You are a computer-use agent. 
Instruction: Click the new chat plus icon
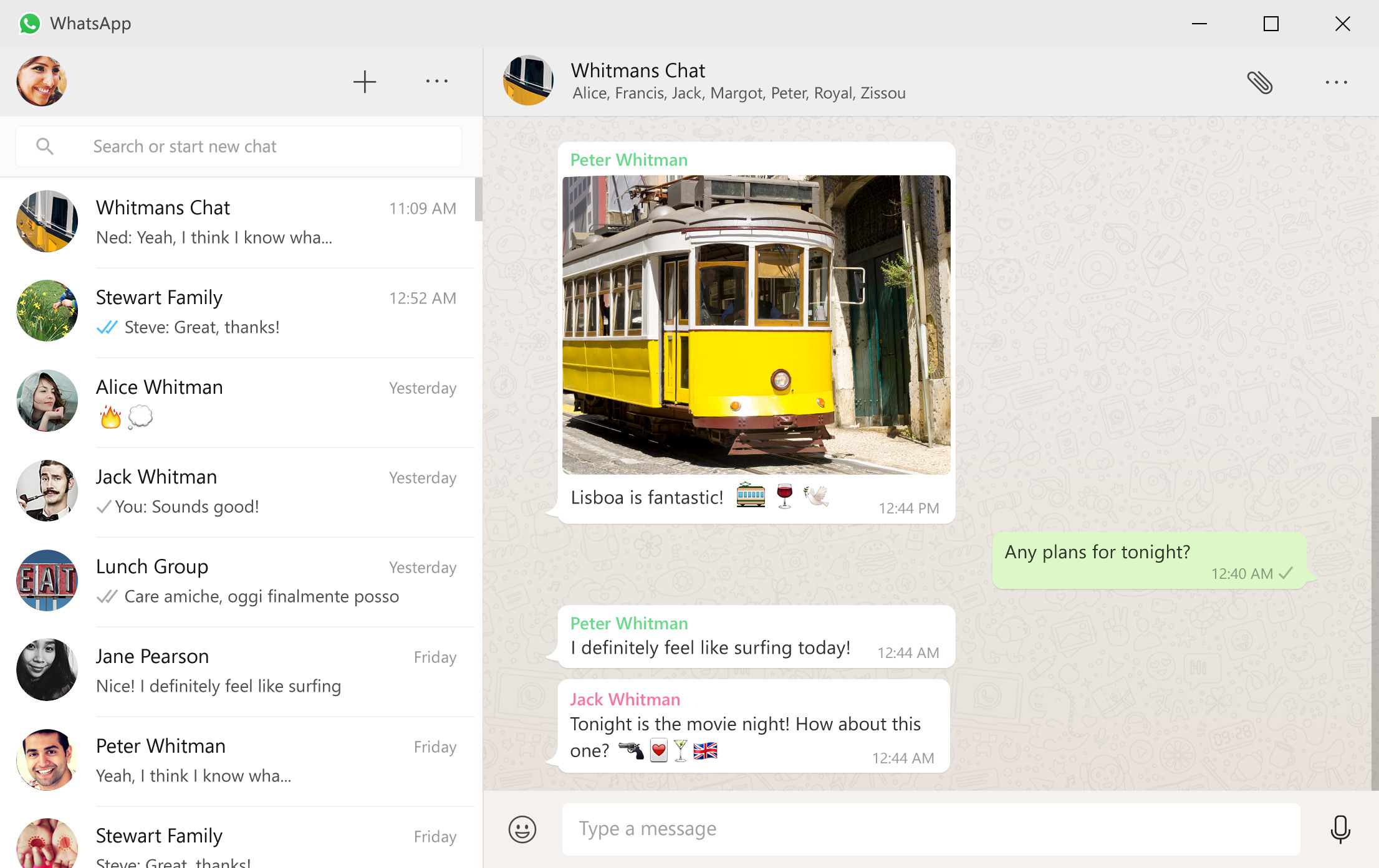[x=365, y=81]
